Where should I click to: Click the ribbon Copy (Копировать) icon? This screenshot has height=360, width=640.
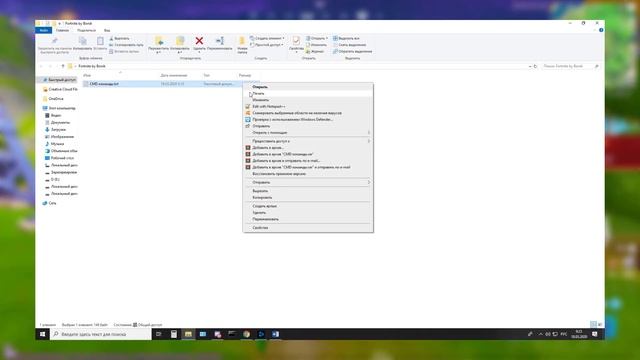click(x=83, y=41)
